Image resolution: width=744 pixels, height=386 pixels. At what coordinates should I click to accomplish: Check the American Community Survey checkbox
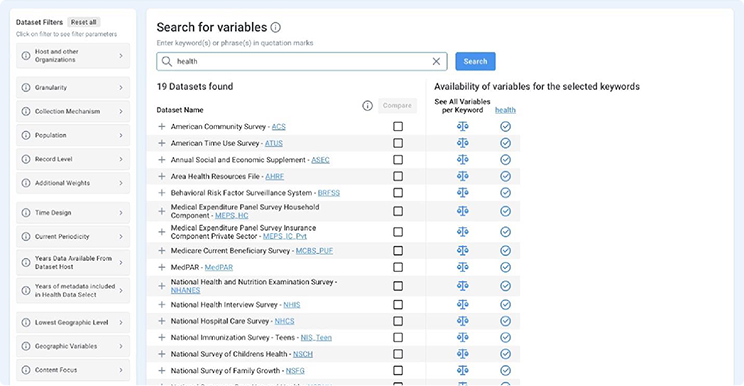[398, 127]
